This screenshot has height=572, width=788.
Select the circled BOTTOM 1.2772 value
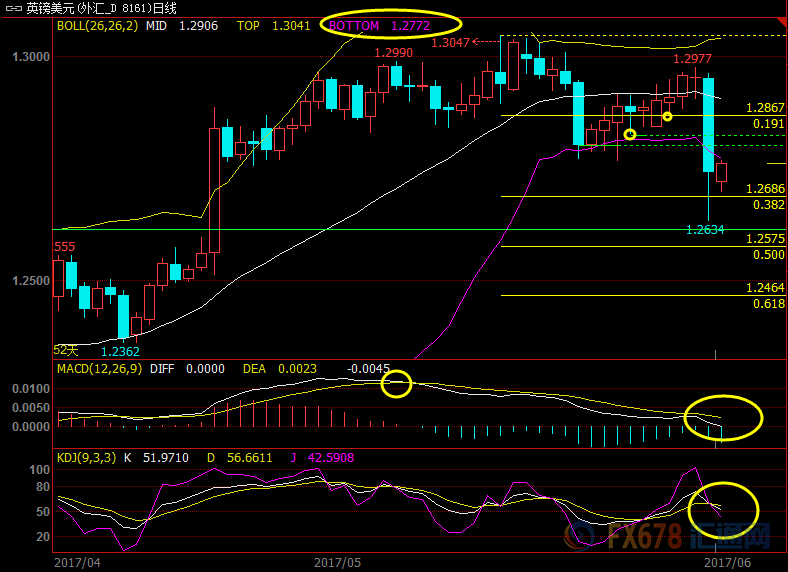click(x=392, y=23)
